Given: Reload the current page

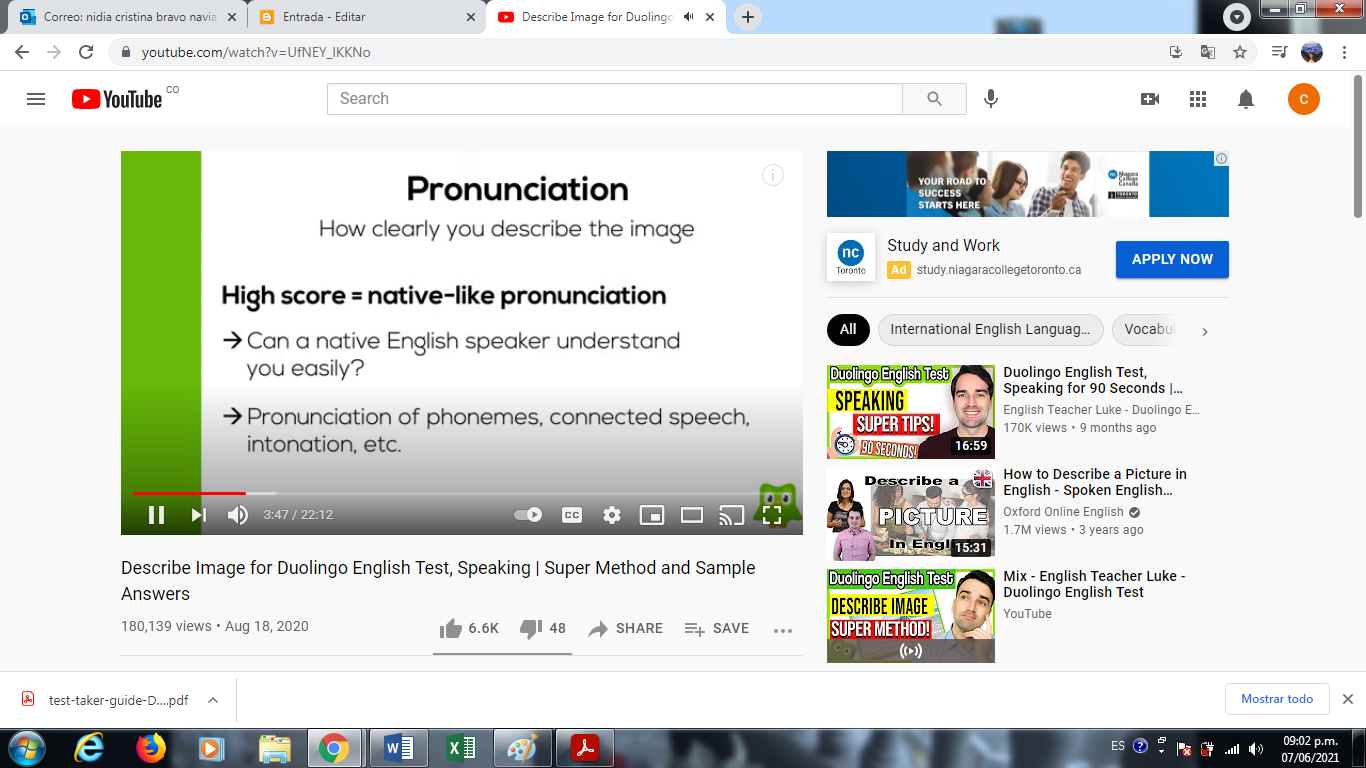Looking at the screenshot, I should click(x=86, y=52).
